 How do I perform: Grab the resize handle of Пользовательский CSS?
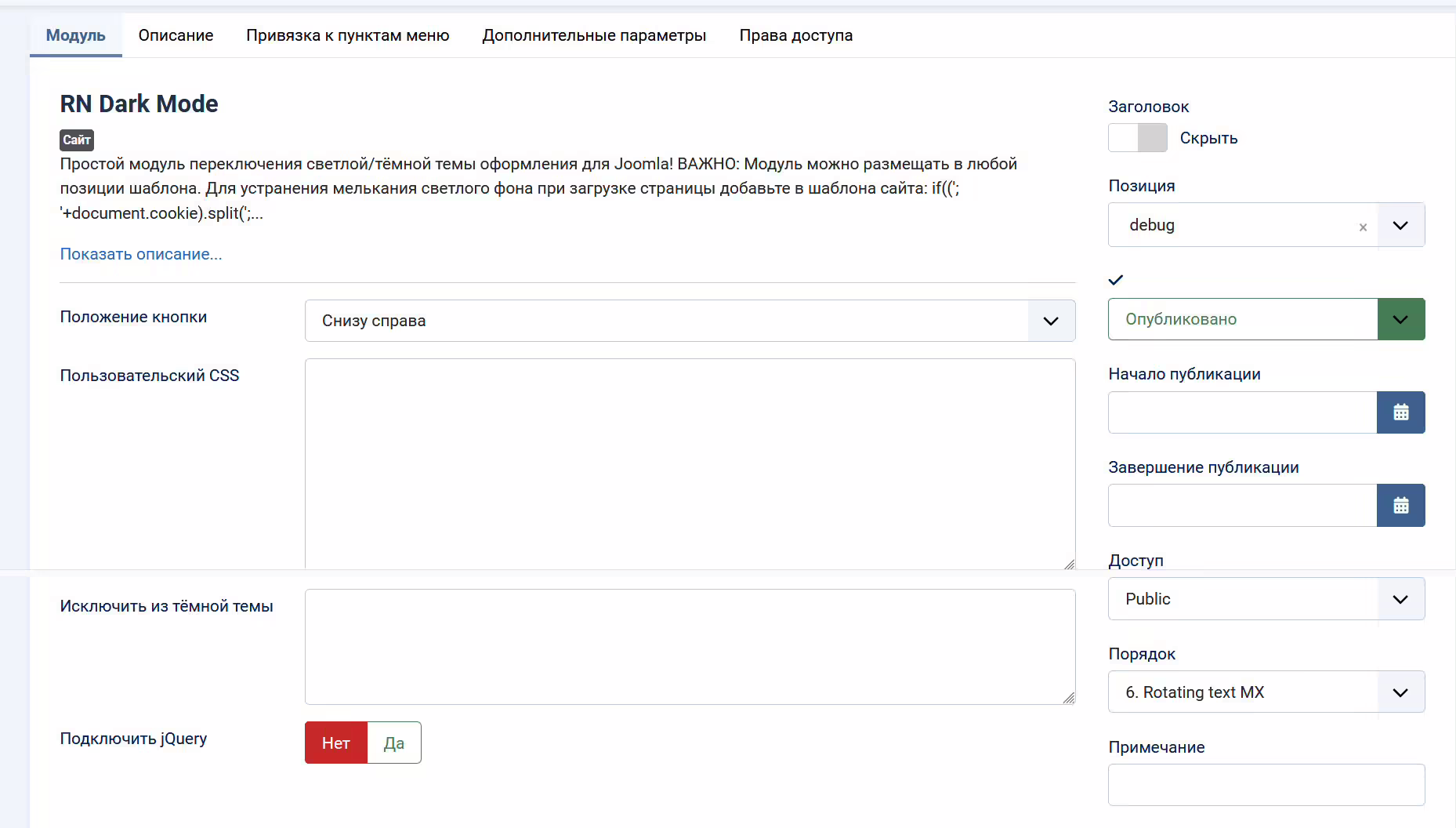(x=1069, y=564)
